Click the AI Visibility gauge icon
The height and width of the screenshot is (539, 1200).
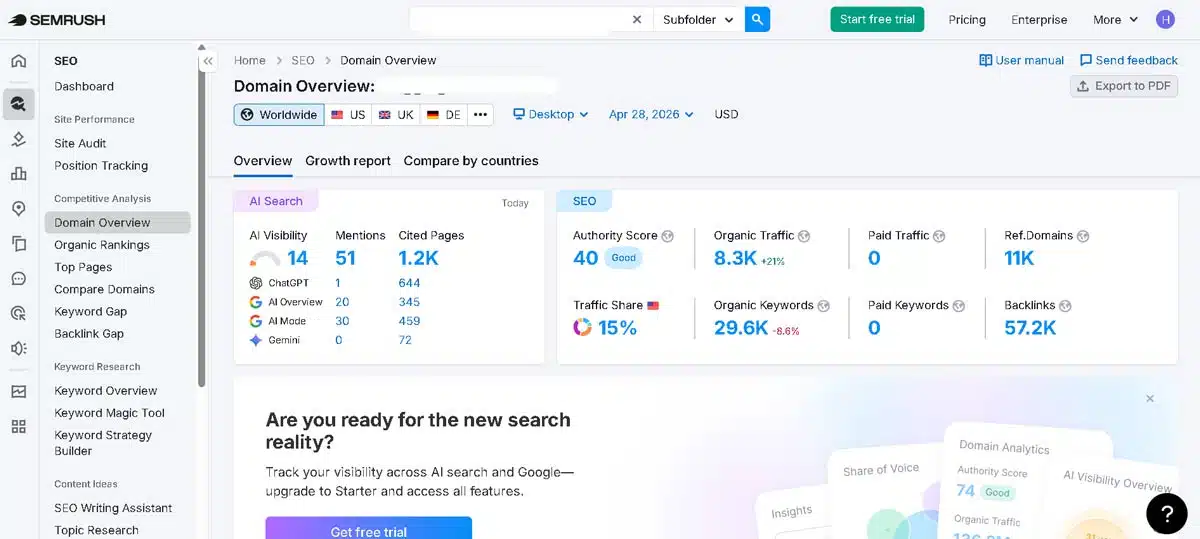click(x=264, y=260)
